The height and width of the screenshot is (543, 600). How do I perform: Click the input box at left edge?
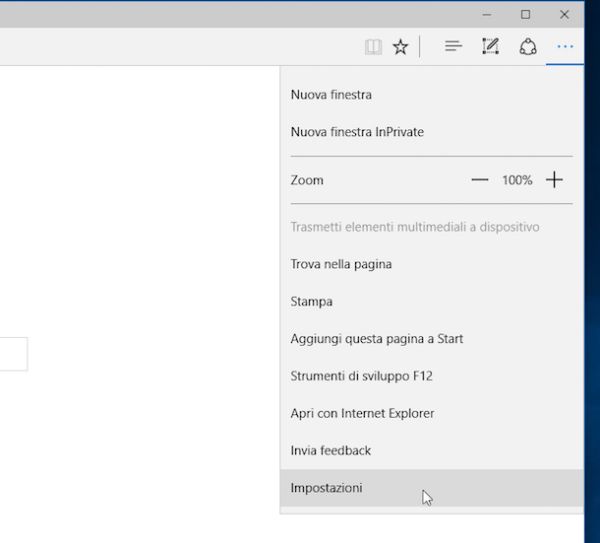coord(13,354)
